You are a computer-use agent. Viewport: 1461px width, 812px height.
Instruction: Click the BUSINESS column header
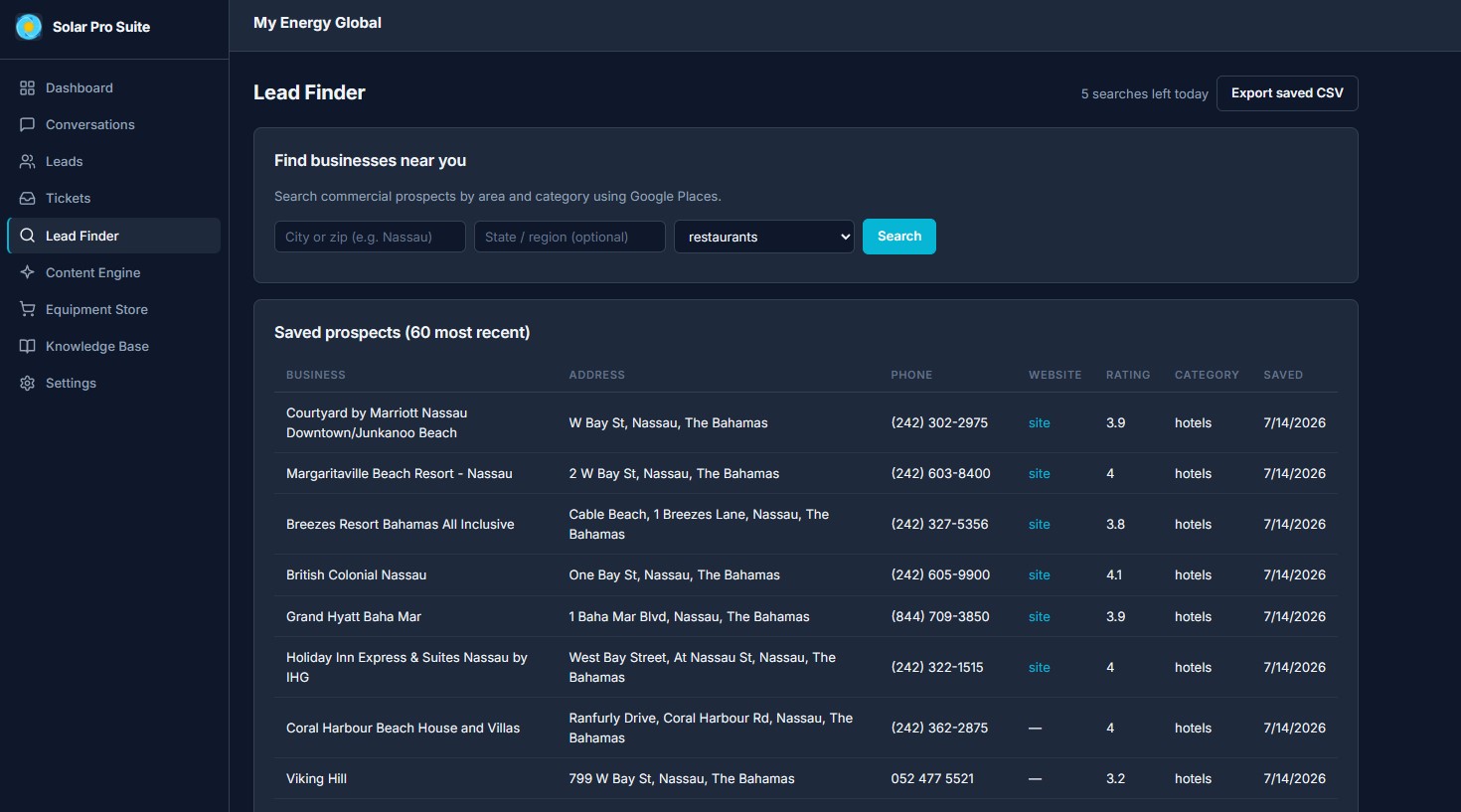[316, 375]
